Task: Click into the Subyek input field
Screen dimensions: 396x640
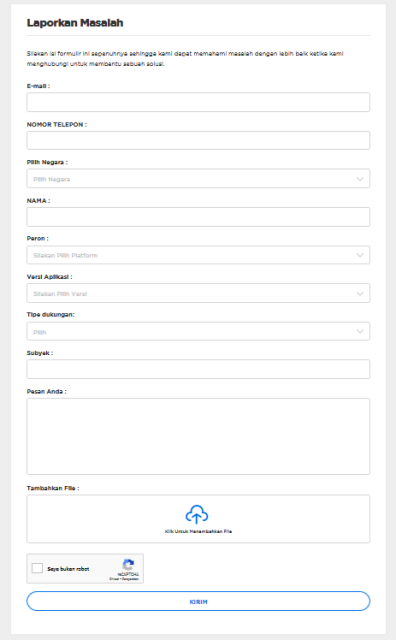Action: [x=198, y=369]
